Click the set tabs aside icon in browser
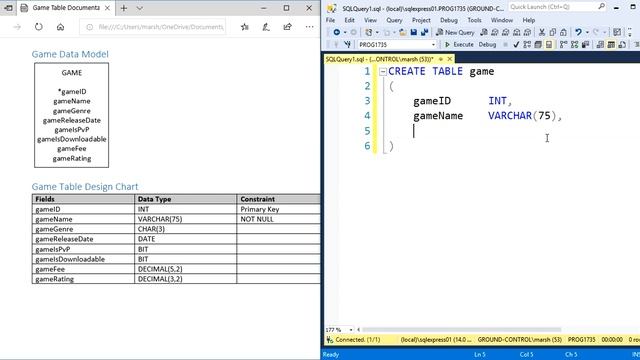Screen dimensions: 640x360 click(8, 8)
